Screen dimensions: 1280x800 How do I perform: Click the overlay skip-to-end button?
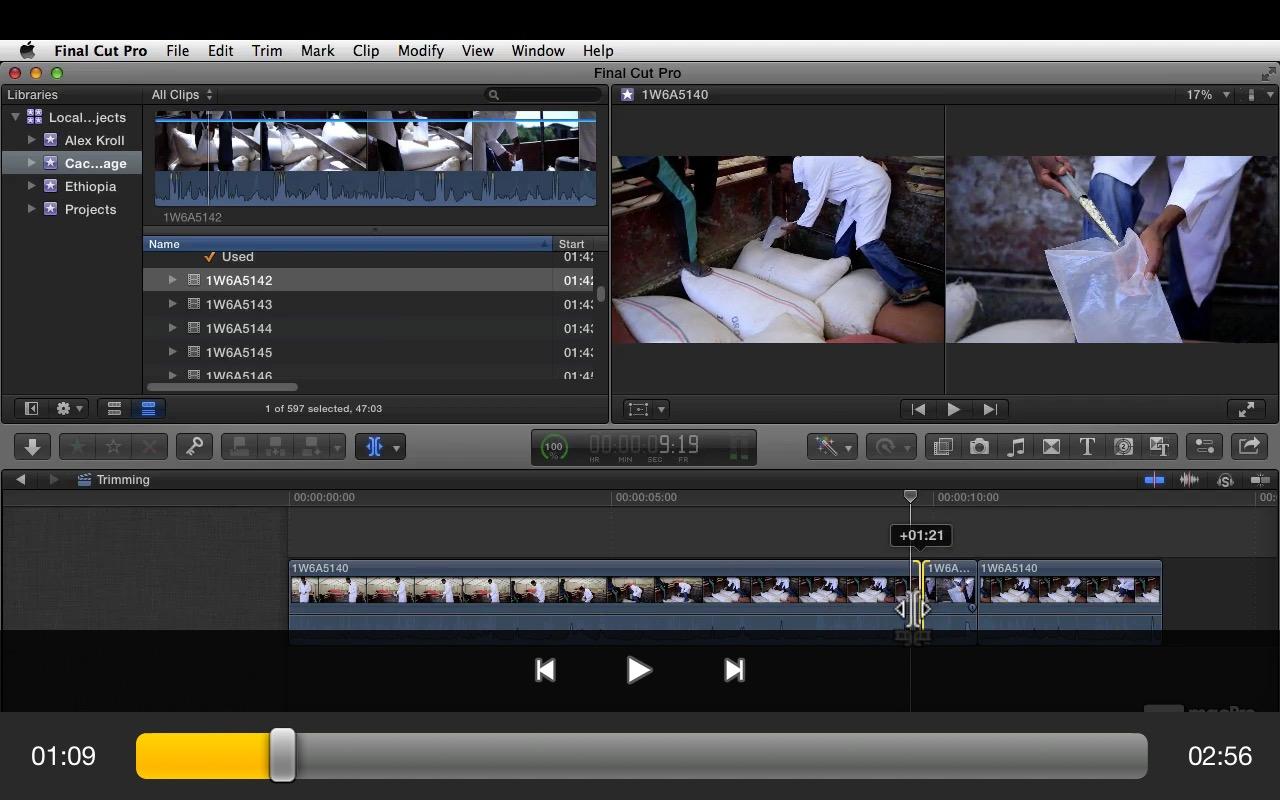[x=734, y=670]
